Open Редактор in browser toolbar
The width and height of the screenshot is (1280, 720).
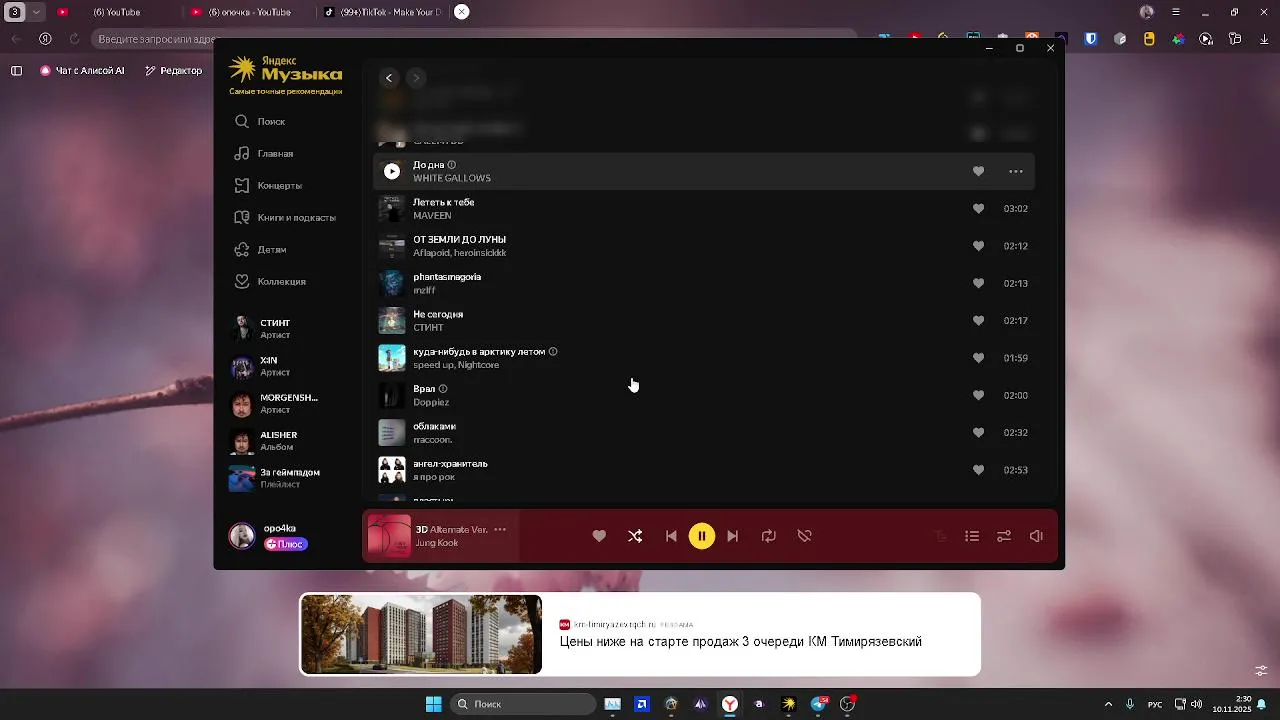pyautogui.click(x=173, y=70)
